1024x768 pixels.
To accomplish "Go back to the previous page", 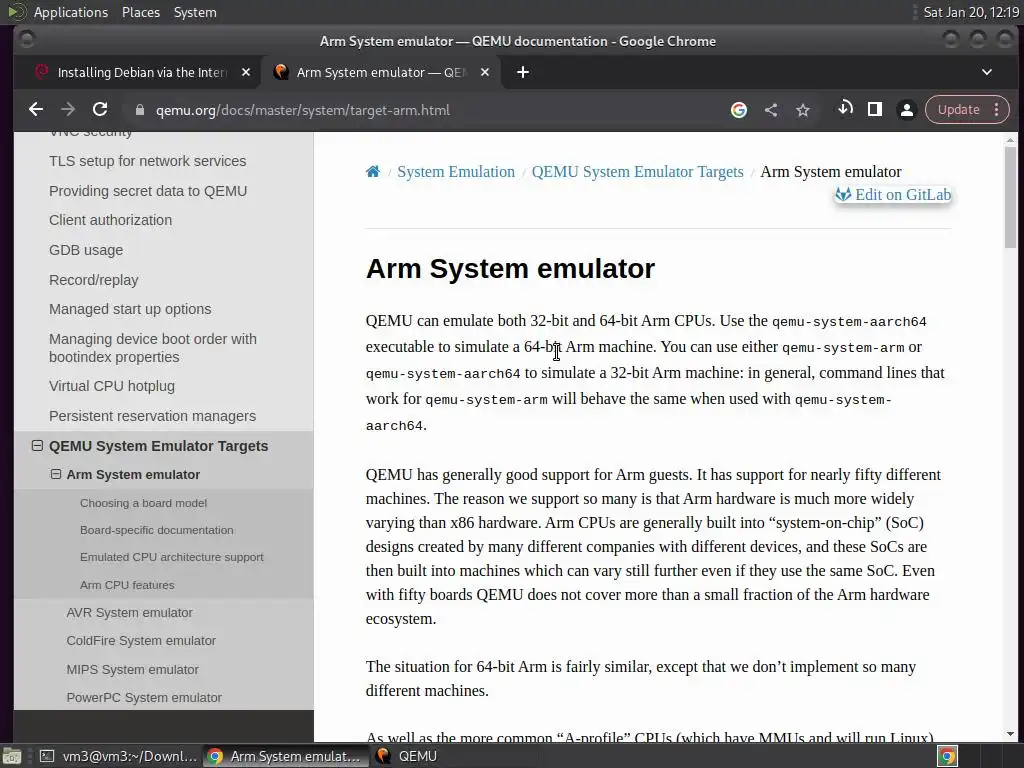I will [36, 110].
